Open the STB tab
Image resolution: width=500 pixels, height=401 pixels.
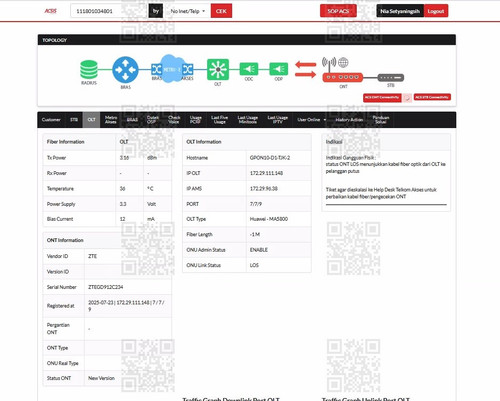pos(74,120)
